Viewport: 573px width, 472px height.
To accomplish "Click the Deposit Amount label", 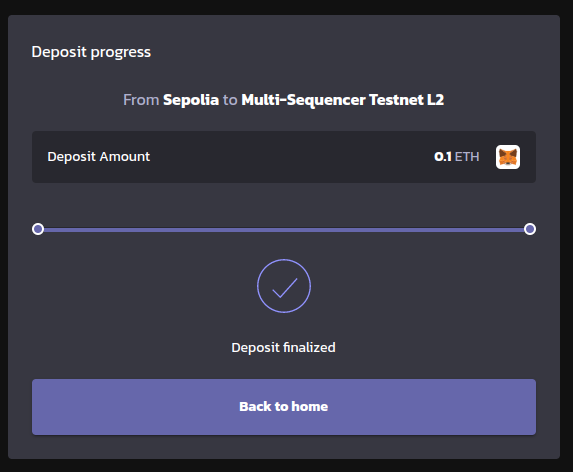I will [99, 157].
